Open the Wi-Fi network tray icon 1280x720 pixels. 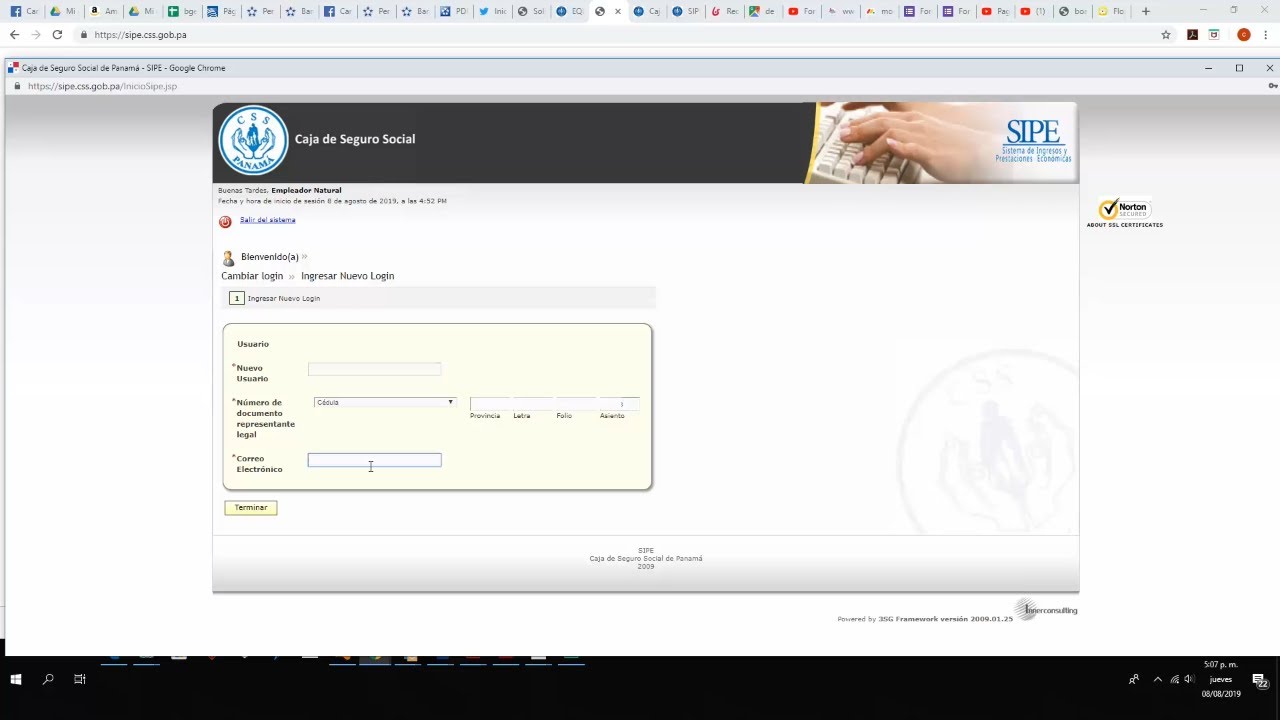click(1174, 679)
